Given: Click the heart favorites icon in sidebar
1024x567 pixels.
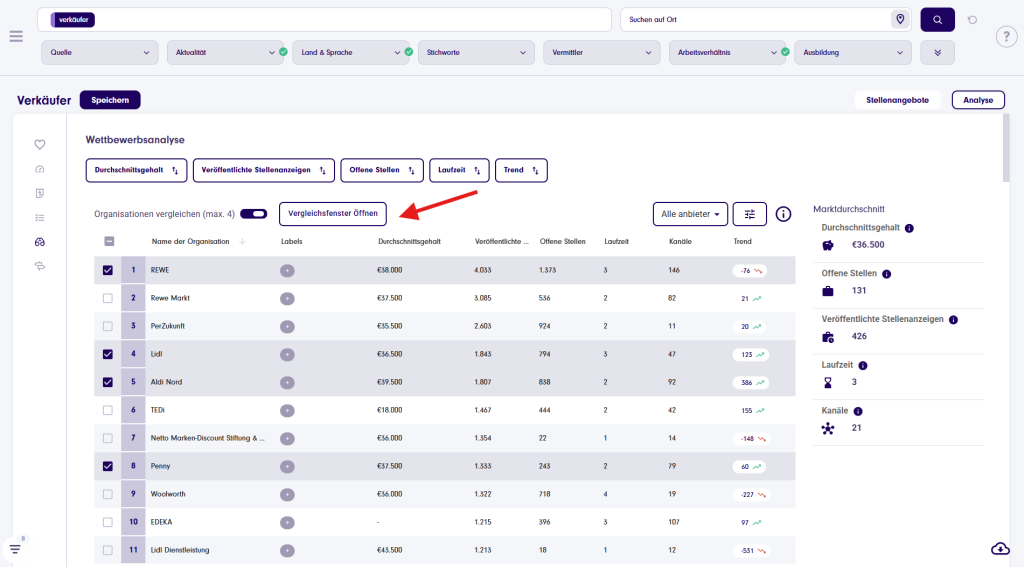Looking at the screenshot, I should [40, 145].
